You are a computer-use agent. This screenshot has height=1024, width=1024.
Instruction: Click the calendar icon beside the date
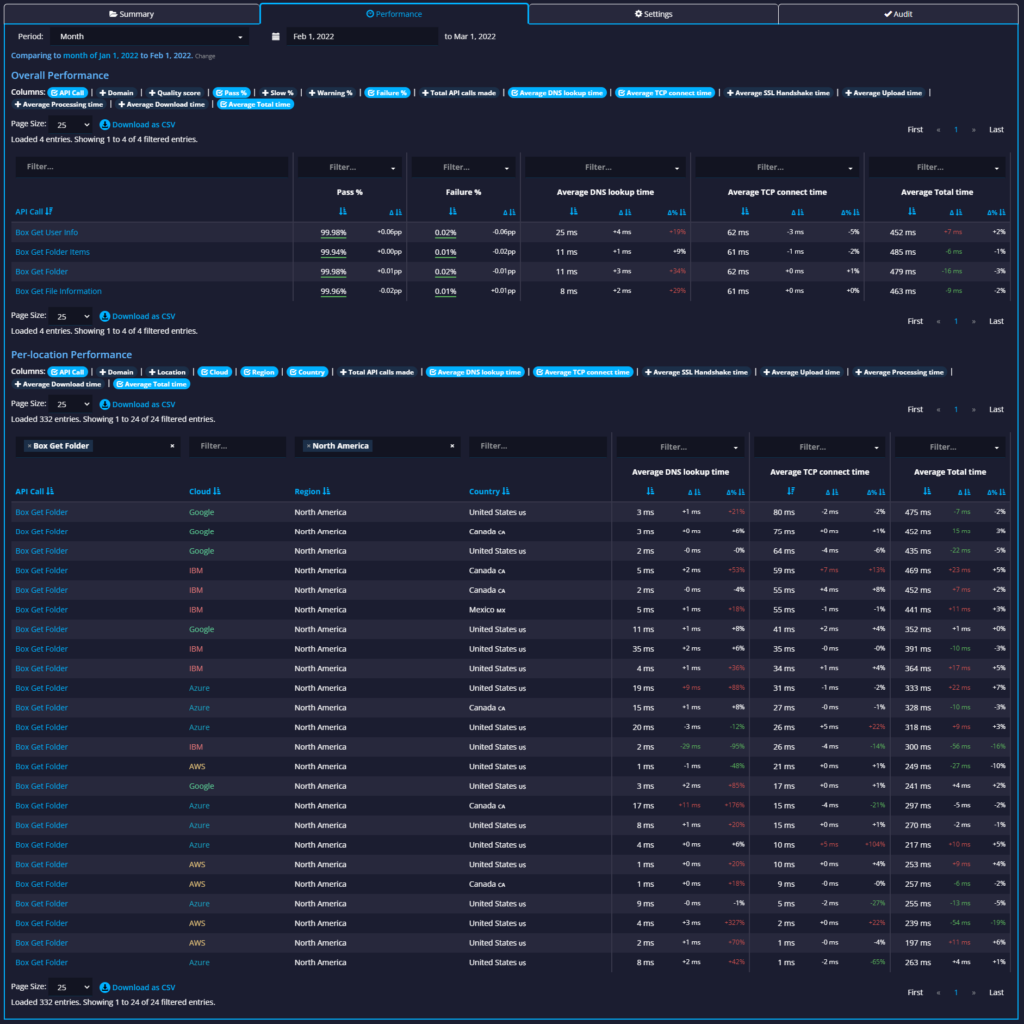point(276,37)
